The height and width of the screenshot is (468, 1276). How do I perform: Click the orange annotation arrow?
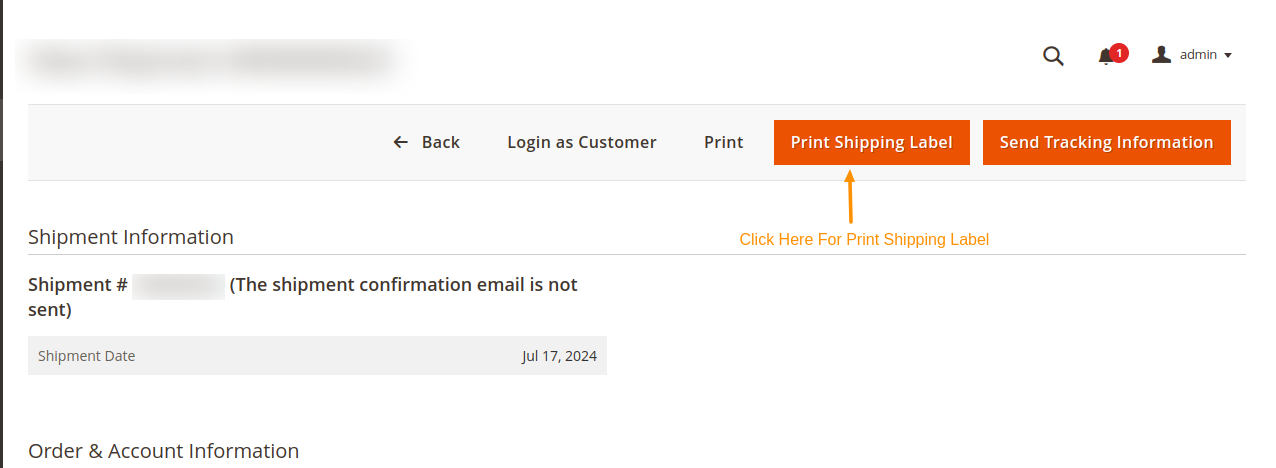pyautogui.click(x=850, y=197)
